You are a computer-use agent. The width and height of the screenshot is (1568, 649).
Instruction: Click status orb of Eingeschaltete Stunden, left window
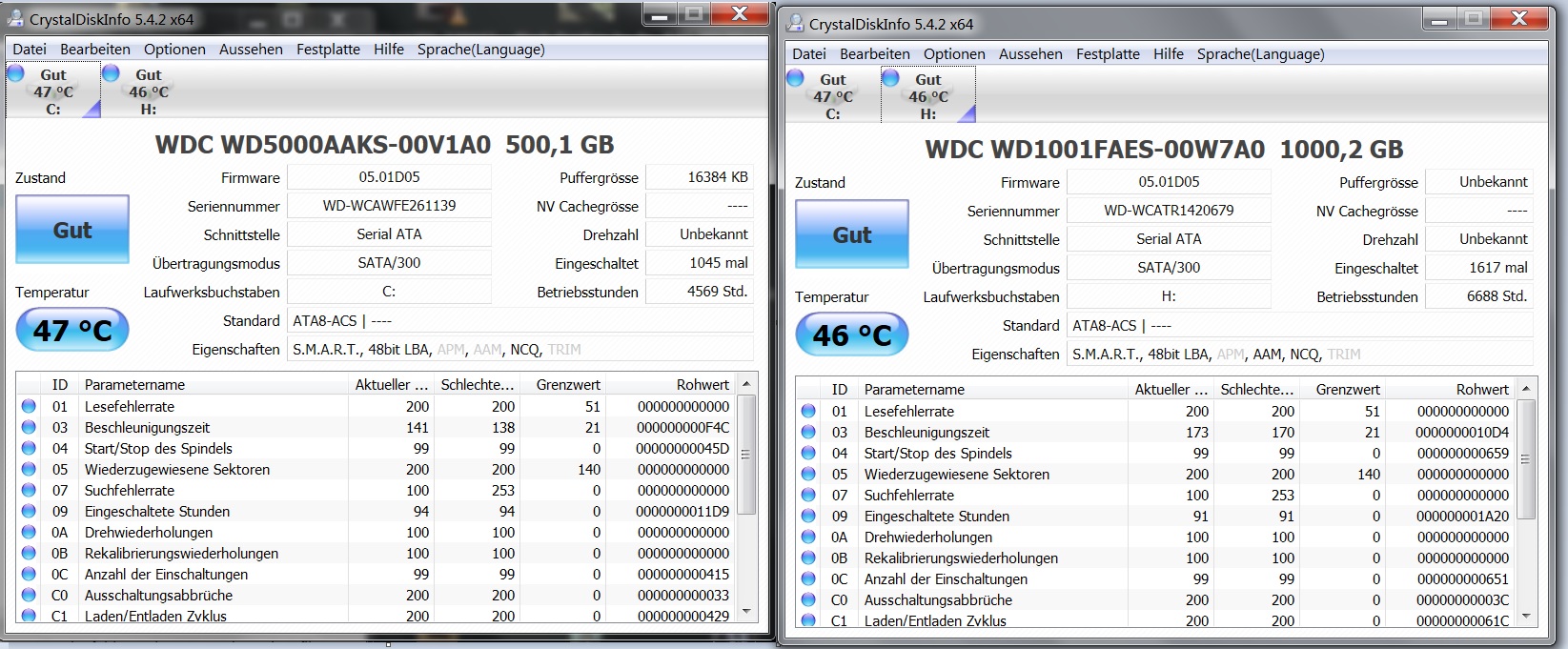point(29,511)
